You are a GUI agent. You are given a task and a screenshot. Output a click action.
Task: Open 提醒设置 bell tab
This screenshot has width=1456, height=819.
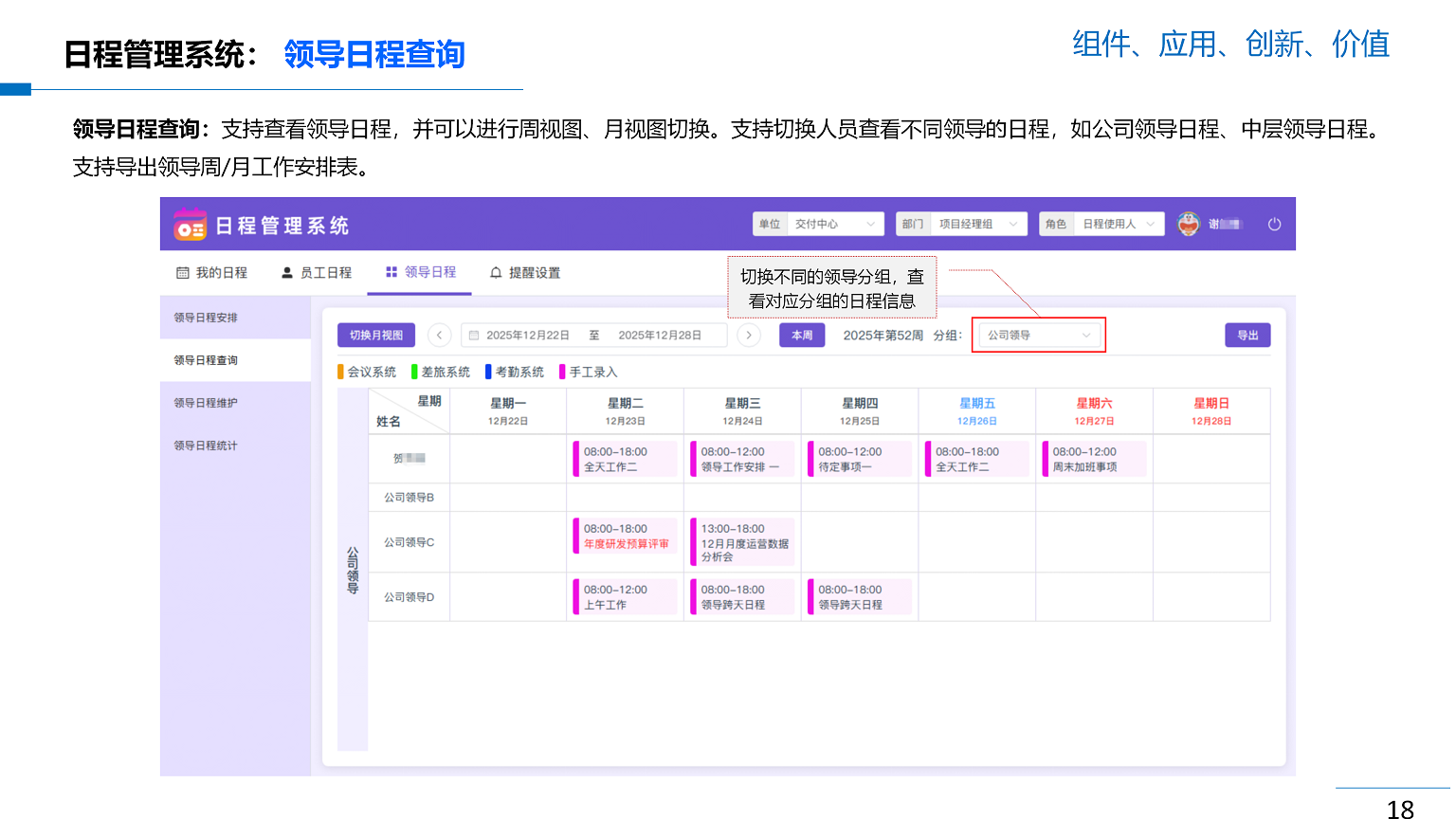pyautogui.click(x=524, y=273)
